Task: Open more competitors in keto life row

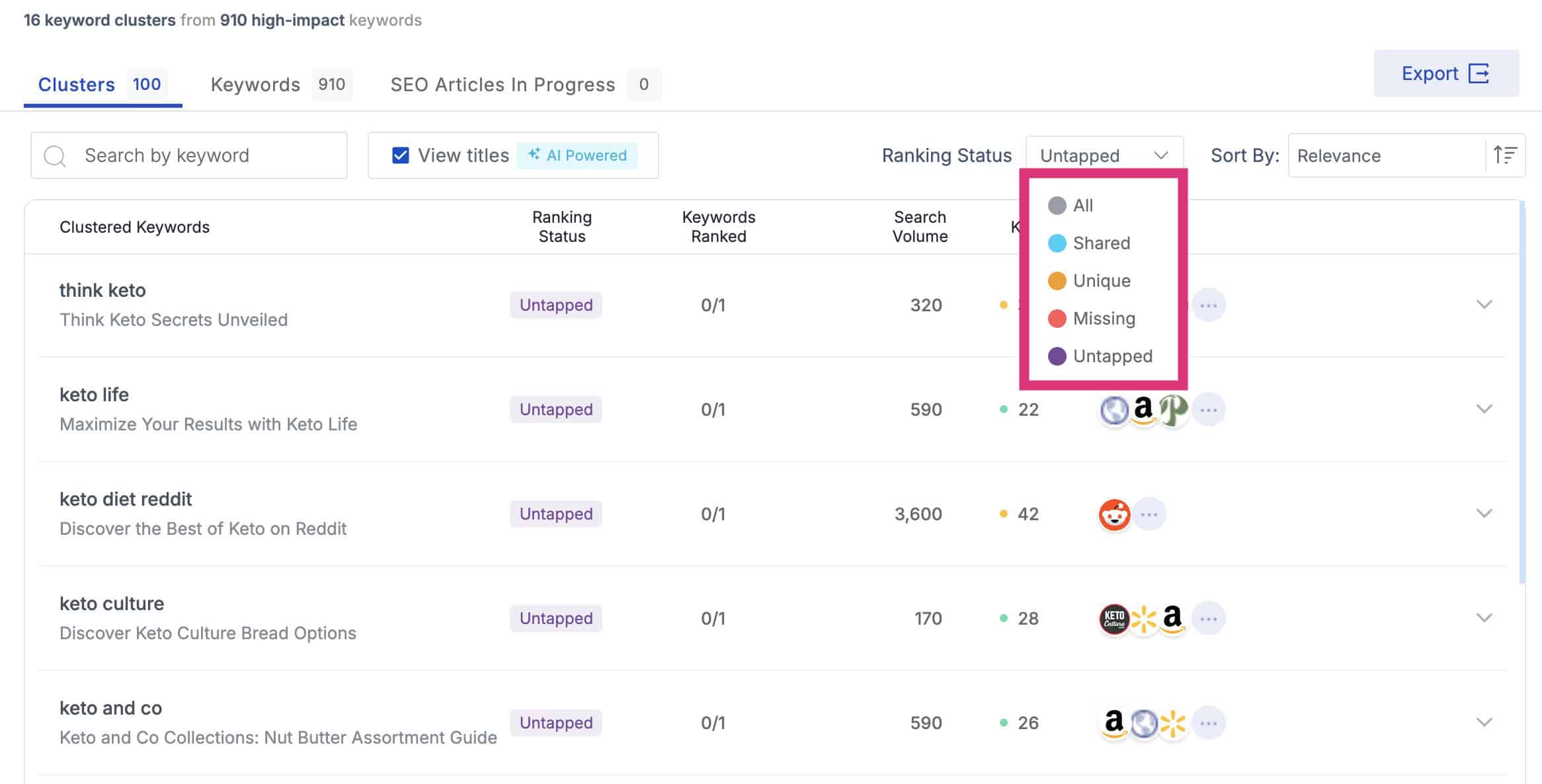Action: pos(1209,410)
